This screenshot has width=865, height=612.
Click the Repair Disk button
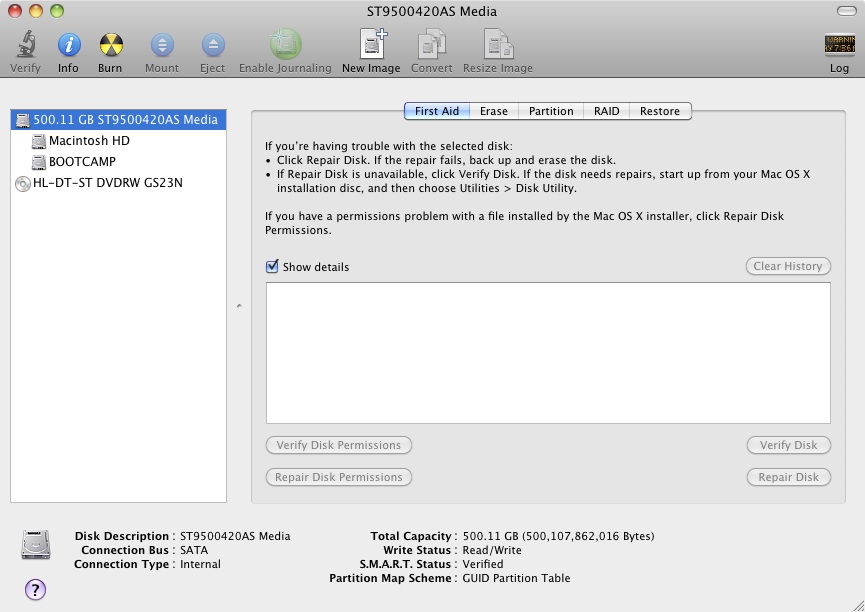788,477
